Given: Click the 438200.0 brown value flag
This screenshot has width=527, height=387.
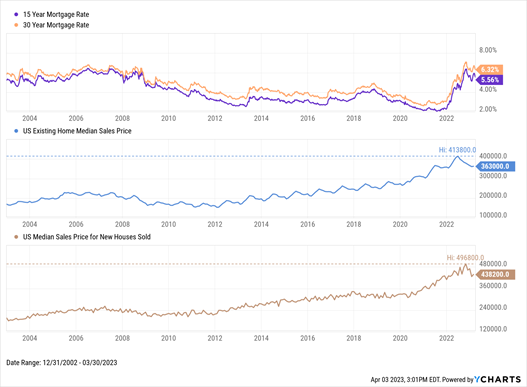Looking at the screenshot, I should tap(495, 274).
